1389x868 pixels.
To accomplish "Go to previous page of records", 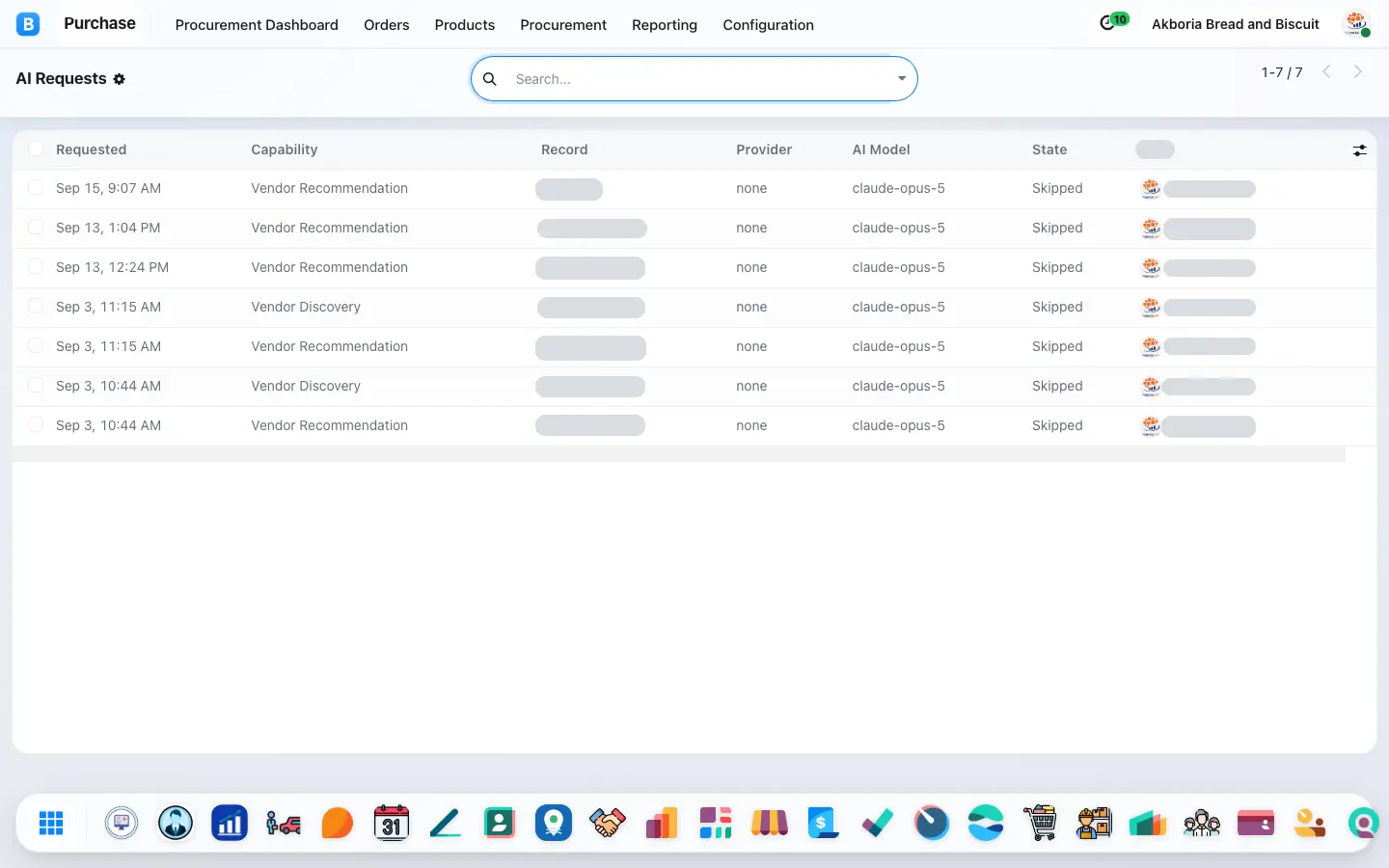I will 1327,71.
